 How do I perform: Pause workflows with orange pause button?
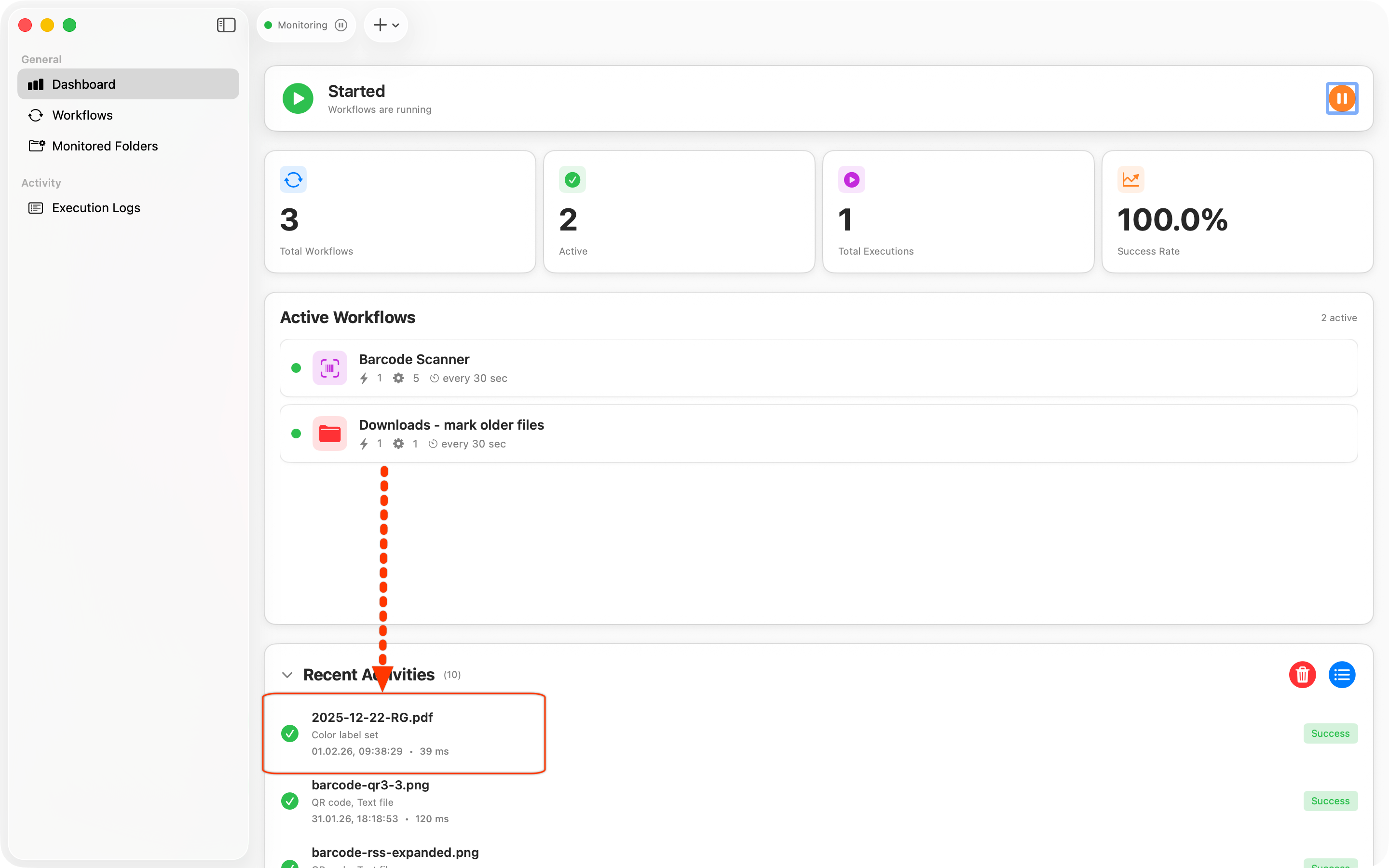1342,98
